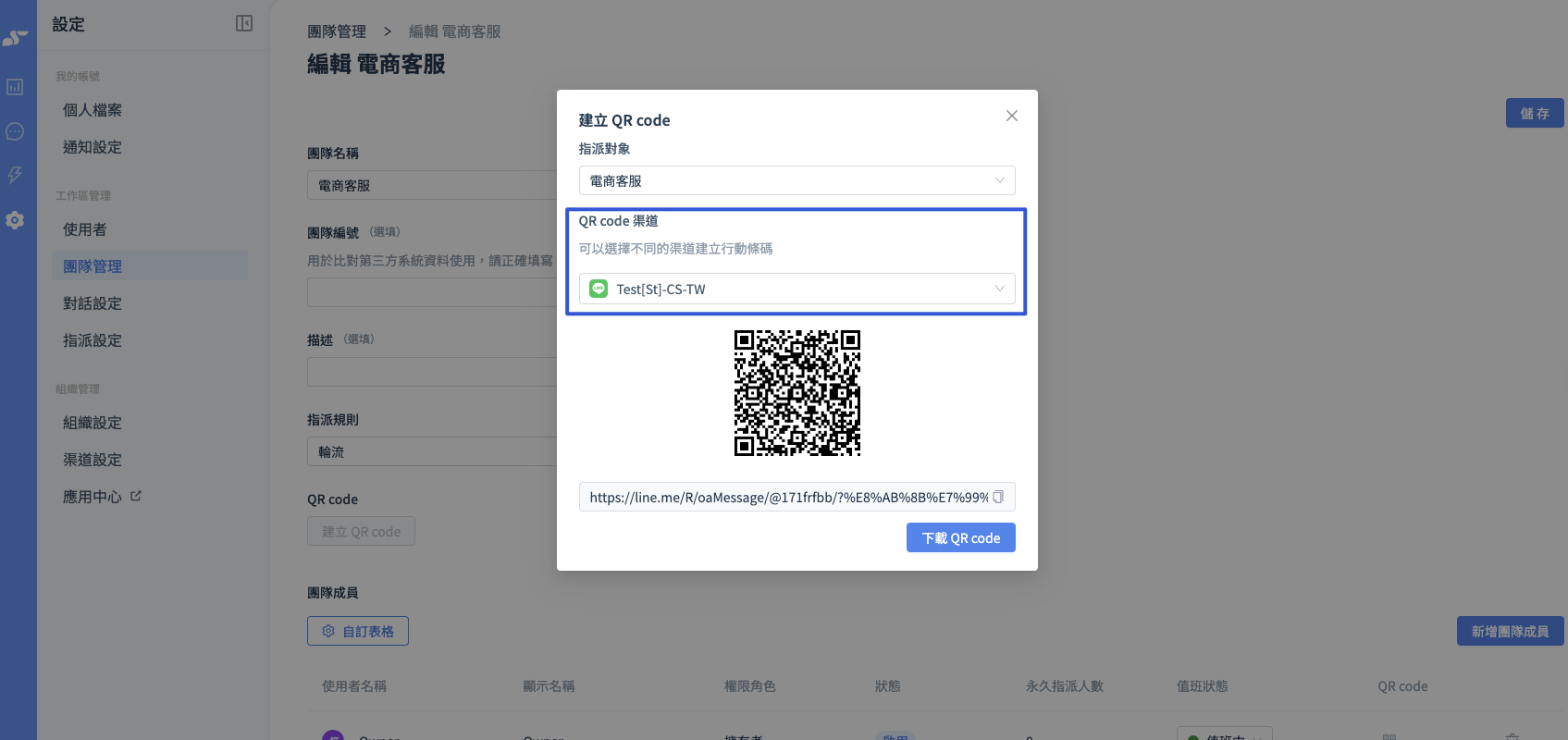Open the settings gear icon in left rail
1568x740 pixels.
pos(15,220)
